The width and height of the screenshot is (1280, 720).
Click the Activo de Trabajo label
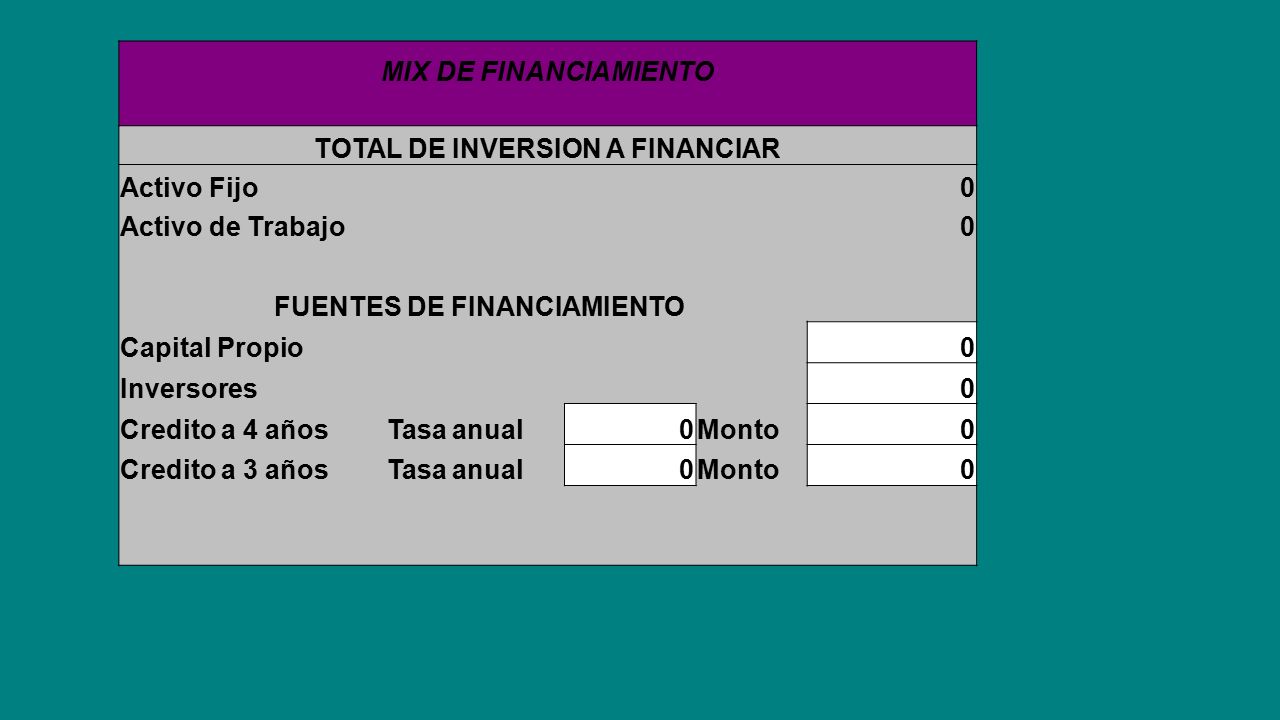(233, 227)
